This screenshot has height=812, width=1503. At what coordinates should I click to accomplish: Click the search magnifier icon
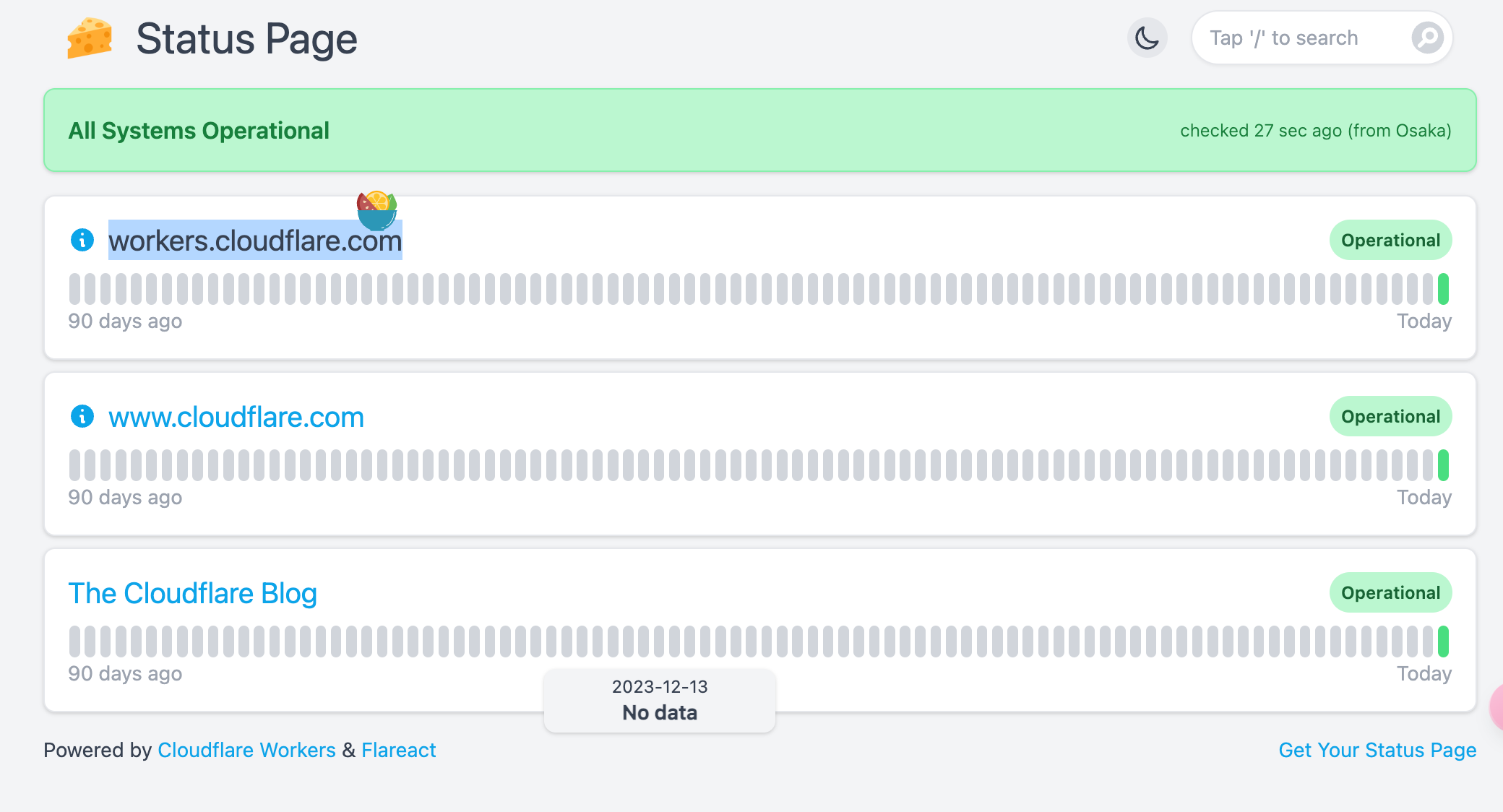click(x=1427, y=38)
